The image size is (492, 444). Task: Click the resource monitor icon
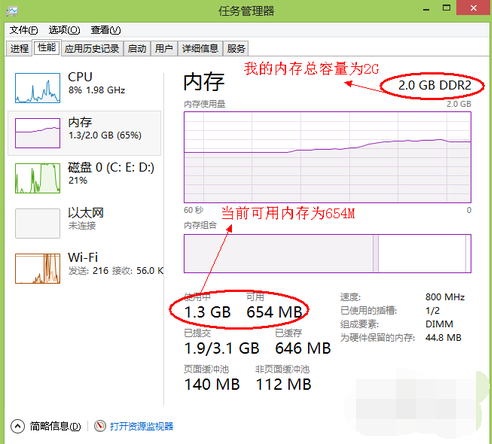click(x=100, y=426)
